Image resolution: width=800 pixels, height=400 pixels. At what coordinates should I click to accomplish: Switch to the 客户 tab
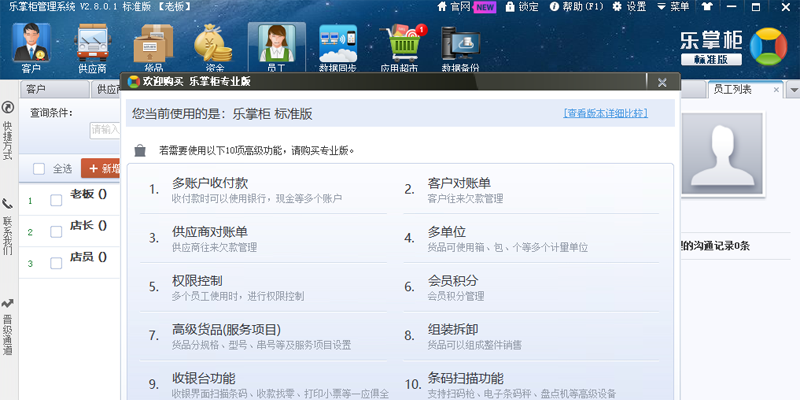pos(55,89)
